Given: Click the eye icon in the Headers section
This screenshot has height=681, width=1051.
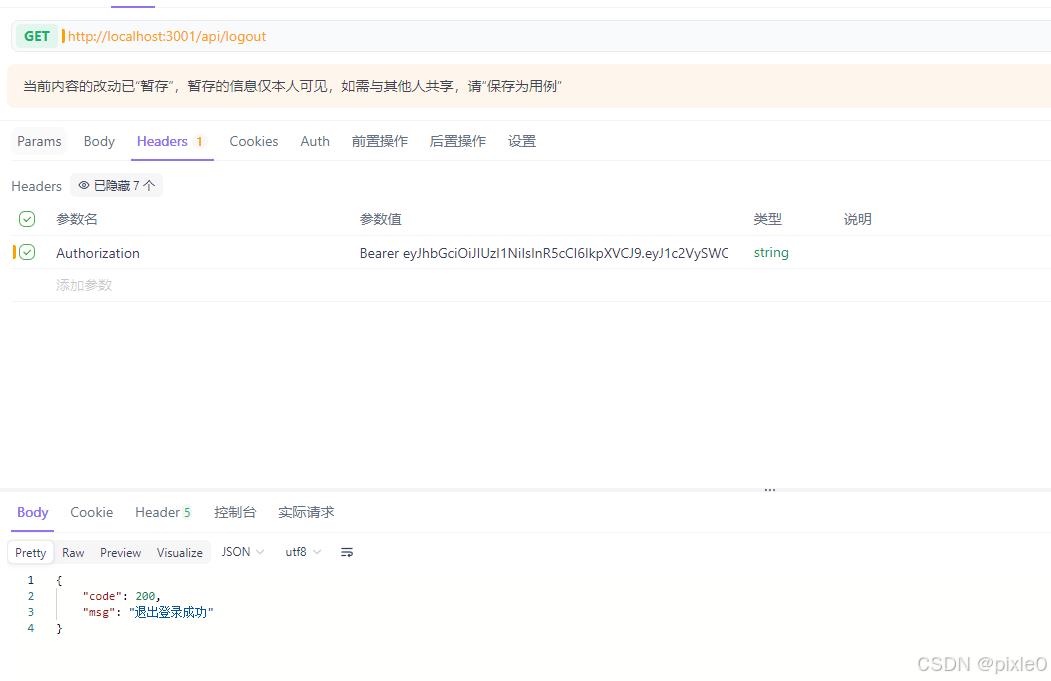Looking at the screenshot, I should point(85,185).
